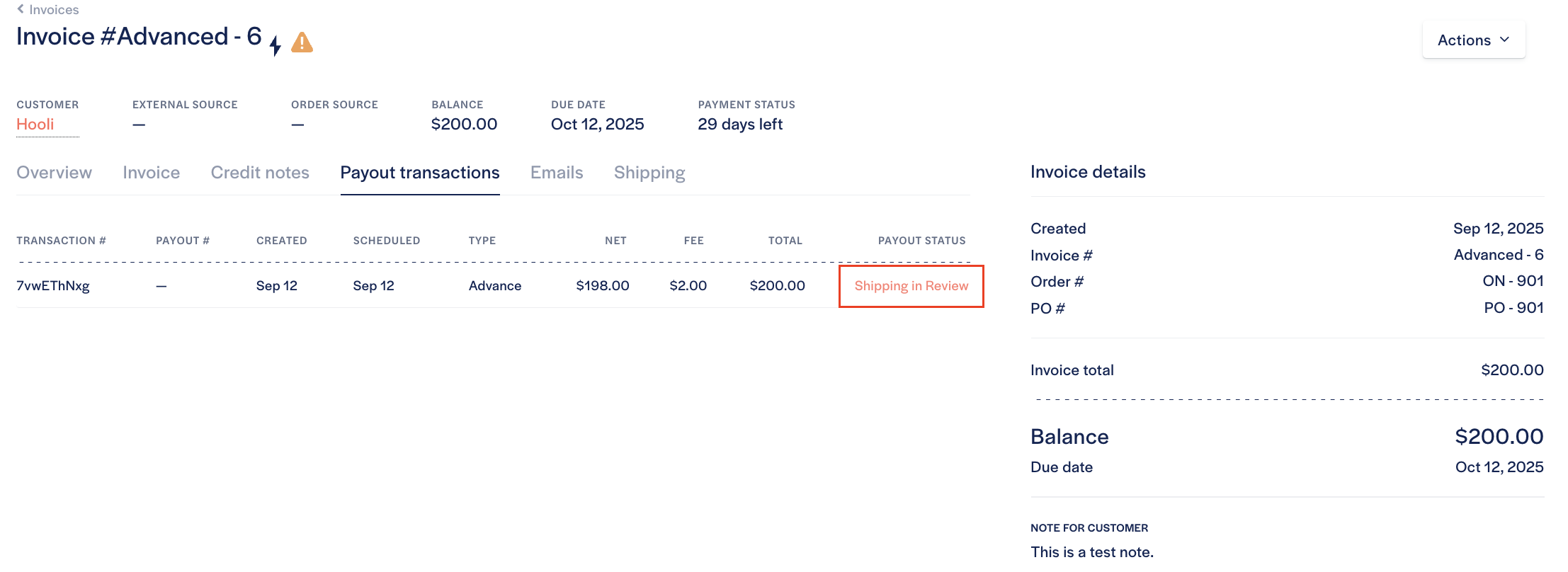
Task: Click the Transaction # column header
Action: tap(61, 241)
